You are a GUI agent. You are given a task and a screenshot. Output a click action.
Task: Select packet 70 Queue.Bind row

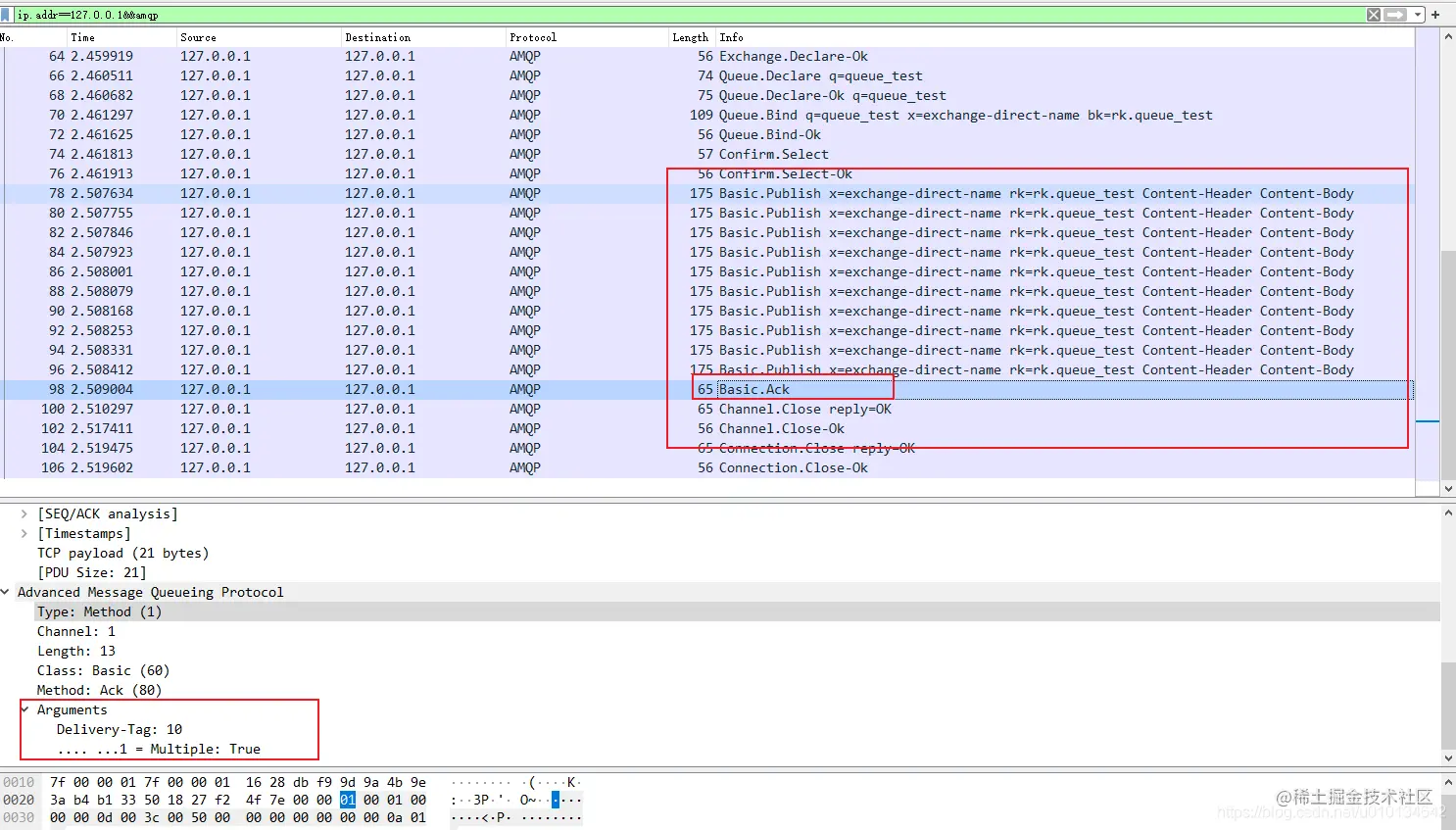[x=707, y=116]
